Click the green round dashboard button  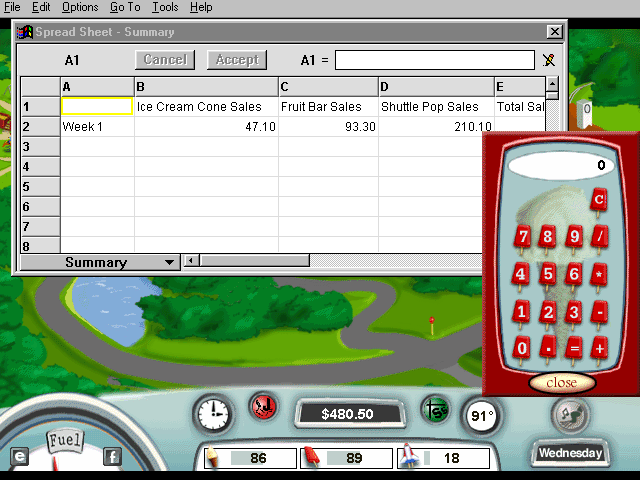[435, 409]
